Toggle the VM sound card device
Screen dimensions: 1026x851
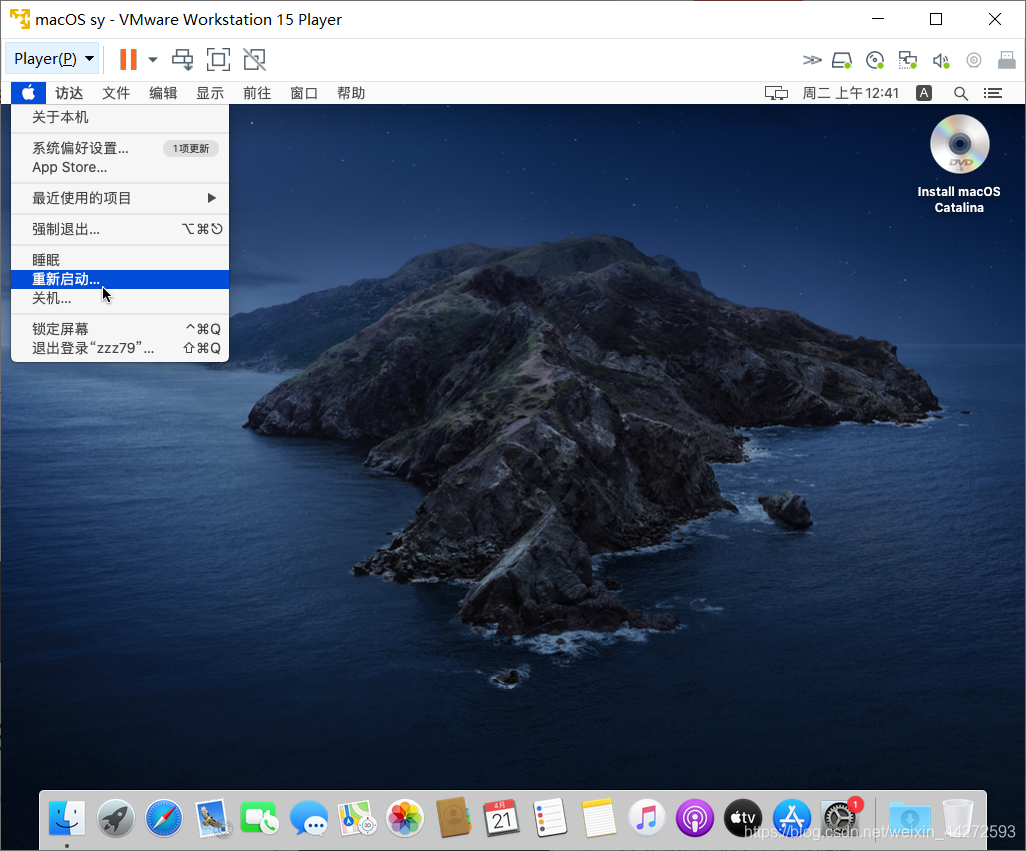point(940,60)
